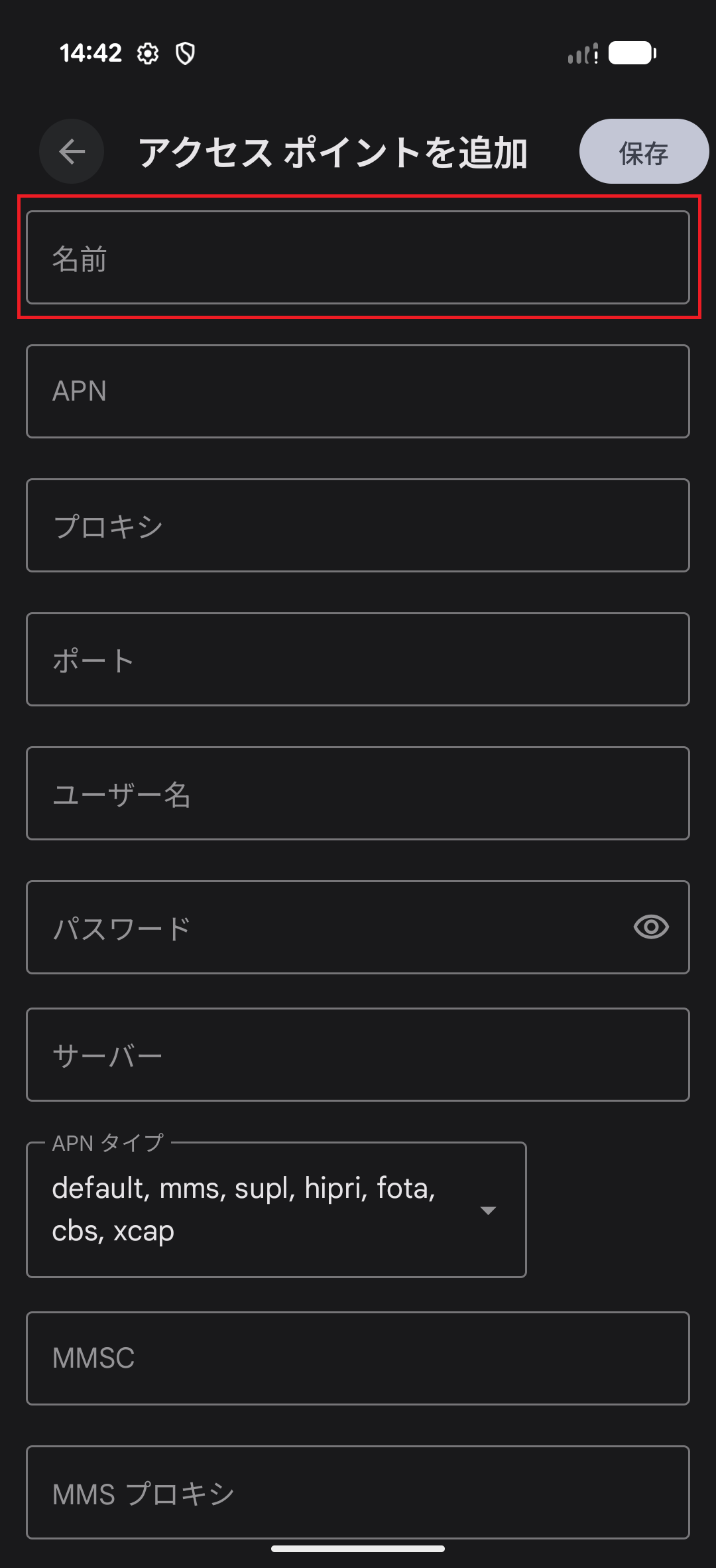Select the MMSC input field
Image resolution: width=716 pixels, height=1568 pixels.
click(358, 1359)
